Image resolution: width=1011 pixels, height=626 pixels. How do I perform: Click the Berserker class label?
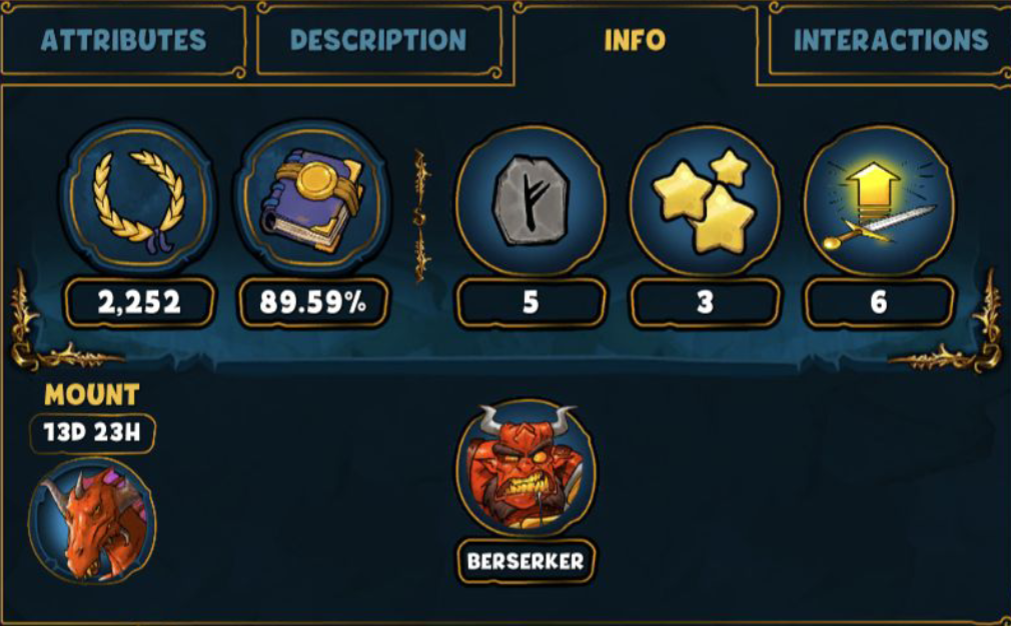click(525, 562)
